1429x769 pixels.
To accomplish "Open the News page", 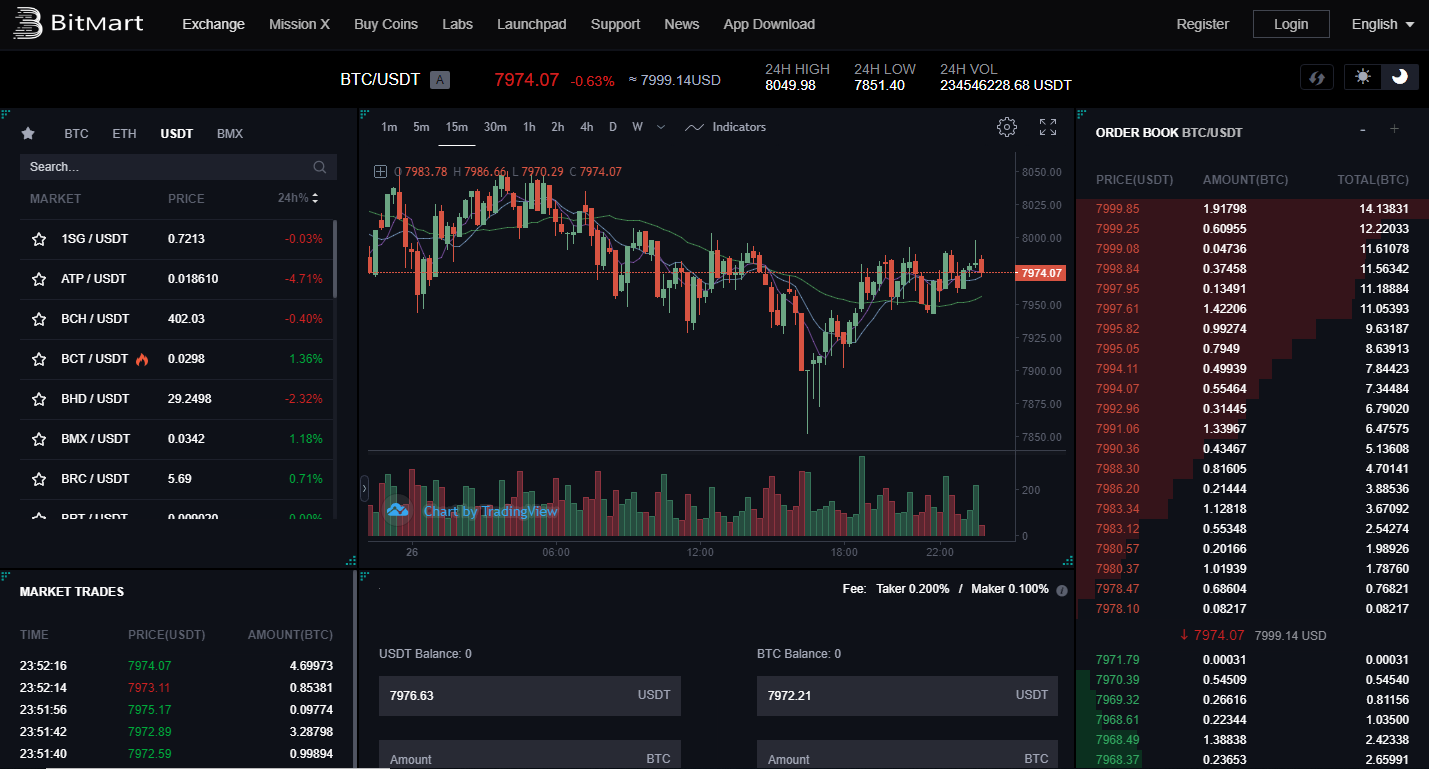I will coord(682,24).
